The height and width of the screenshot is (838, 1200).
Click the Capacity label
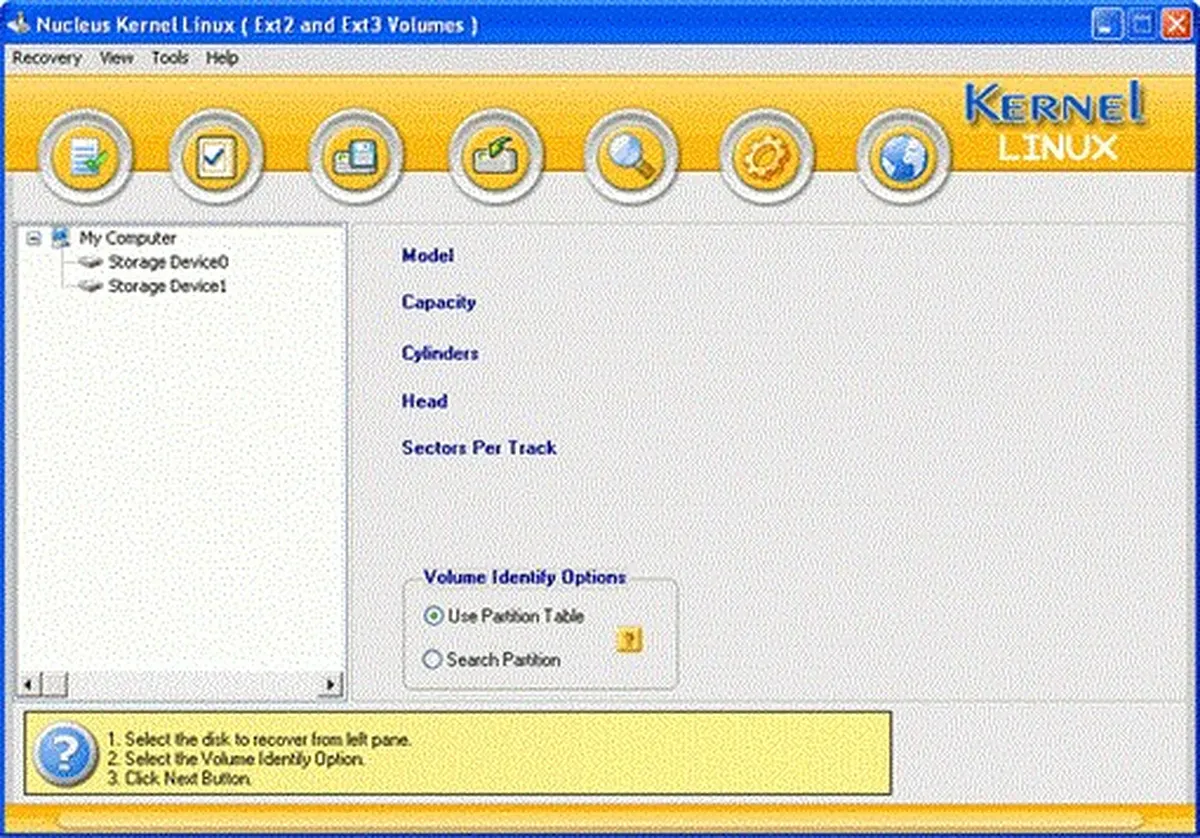pos(439,302)
